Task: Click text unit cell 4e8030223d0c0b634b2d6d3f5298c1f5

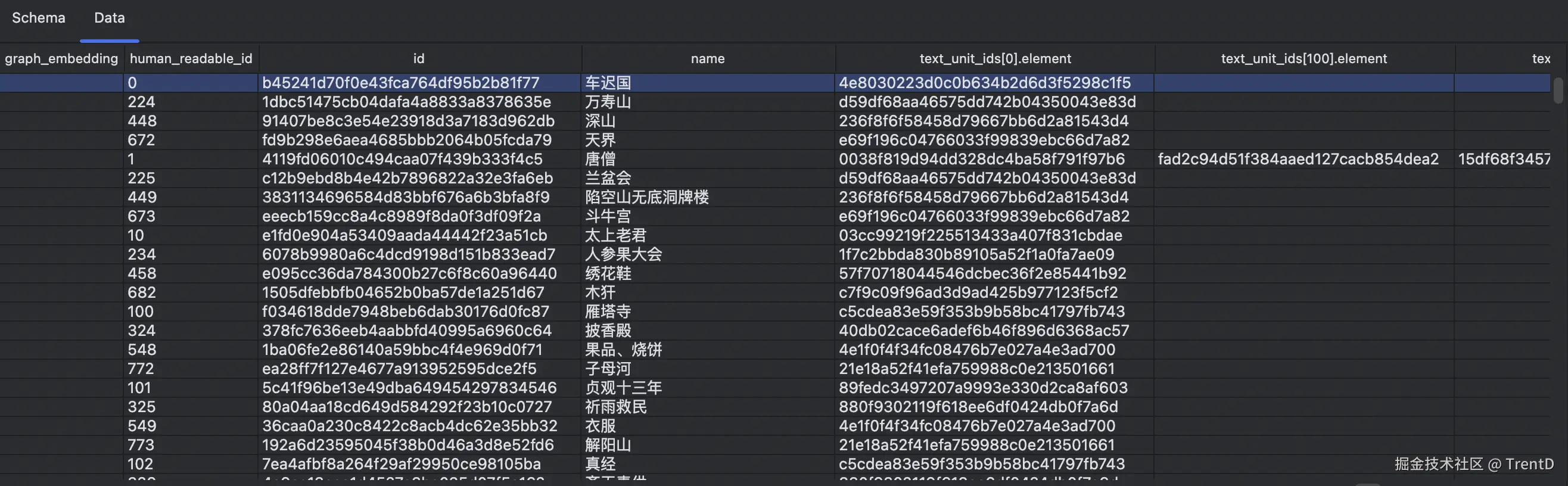Action: coord(995,83)
